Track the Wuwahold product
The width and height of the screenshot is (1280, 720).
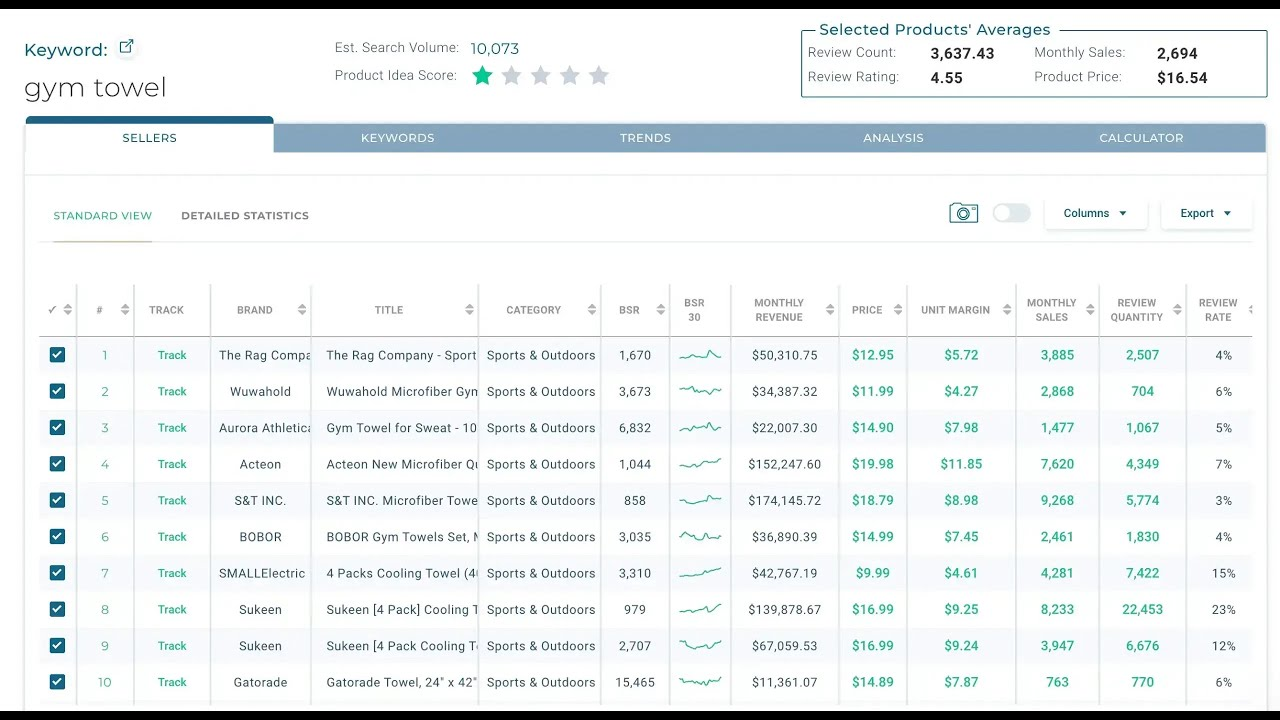172,391
